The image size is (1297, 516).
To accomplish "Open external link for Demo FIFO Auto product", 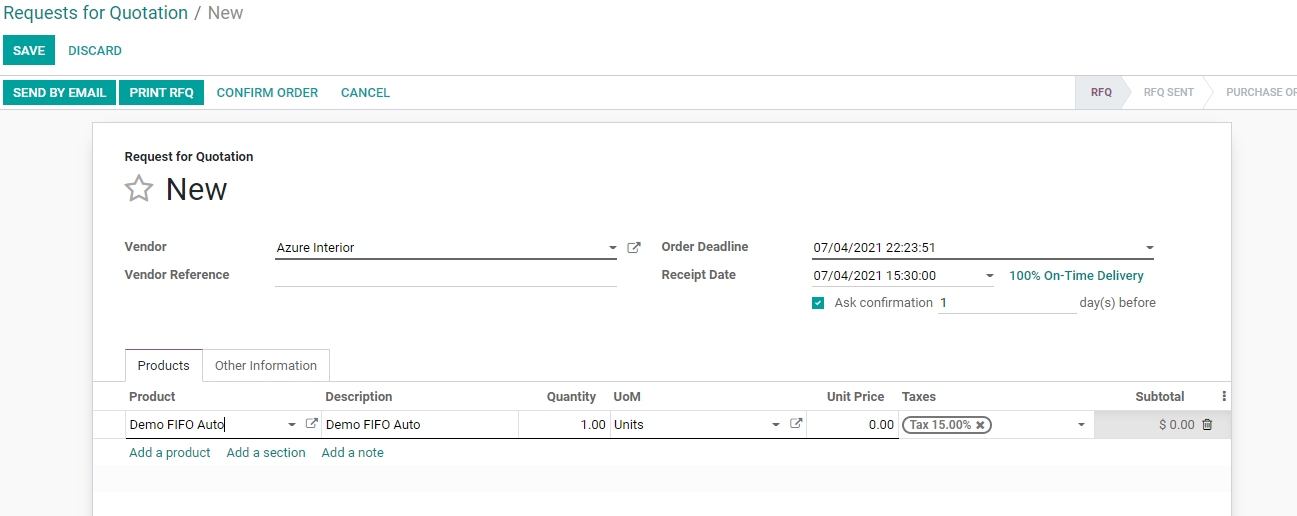I will click(311, 424).
